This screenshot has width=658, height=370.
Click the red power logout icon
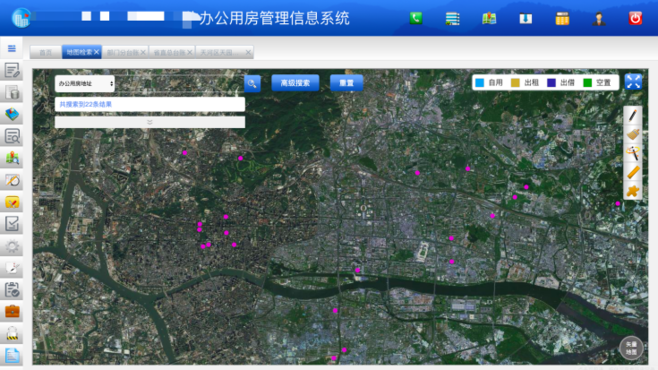pos(635,18)
